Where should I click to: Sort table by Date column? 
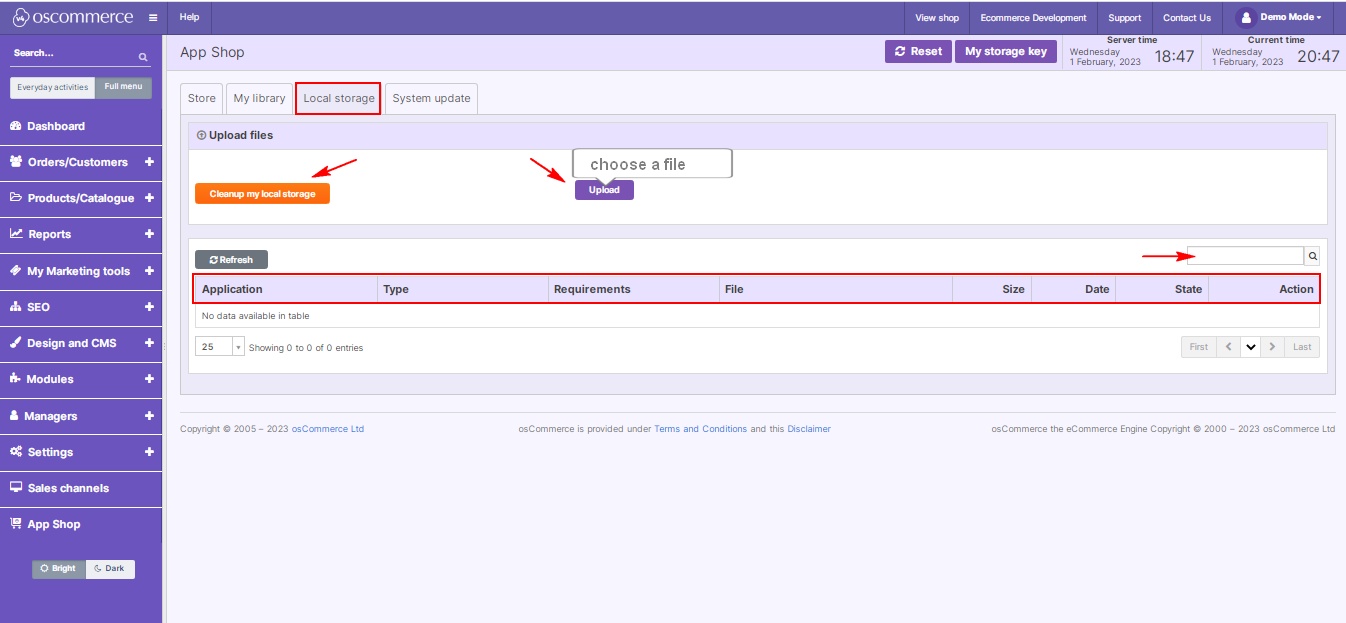(1074, 289)
